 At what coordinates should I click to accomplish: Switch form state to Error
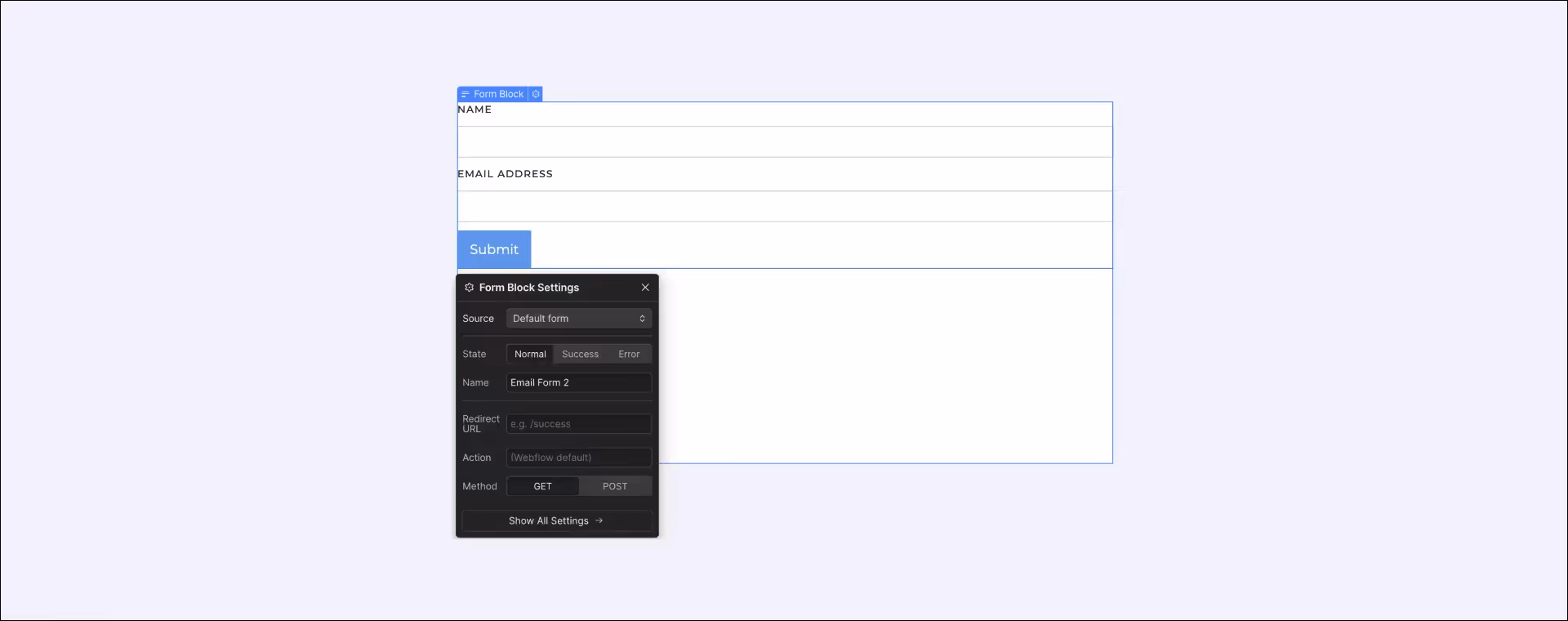tap(629, 354)
